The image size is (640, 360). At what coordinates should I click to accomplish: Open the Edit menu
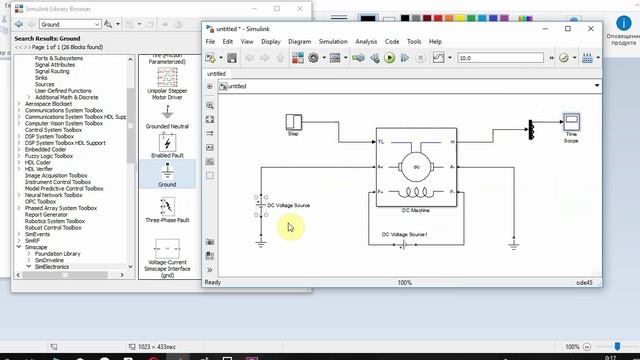pos(228,42)
